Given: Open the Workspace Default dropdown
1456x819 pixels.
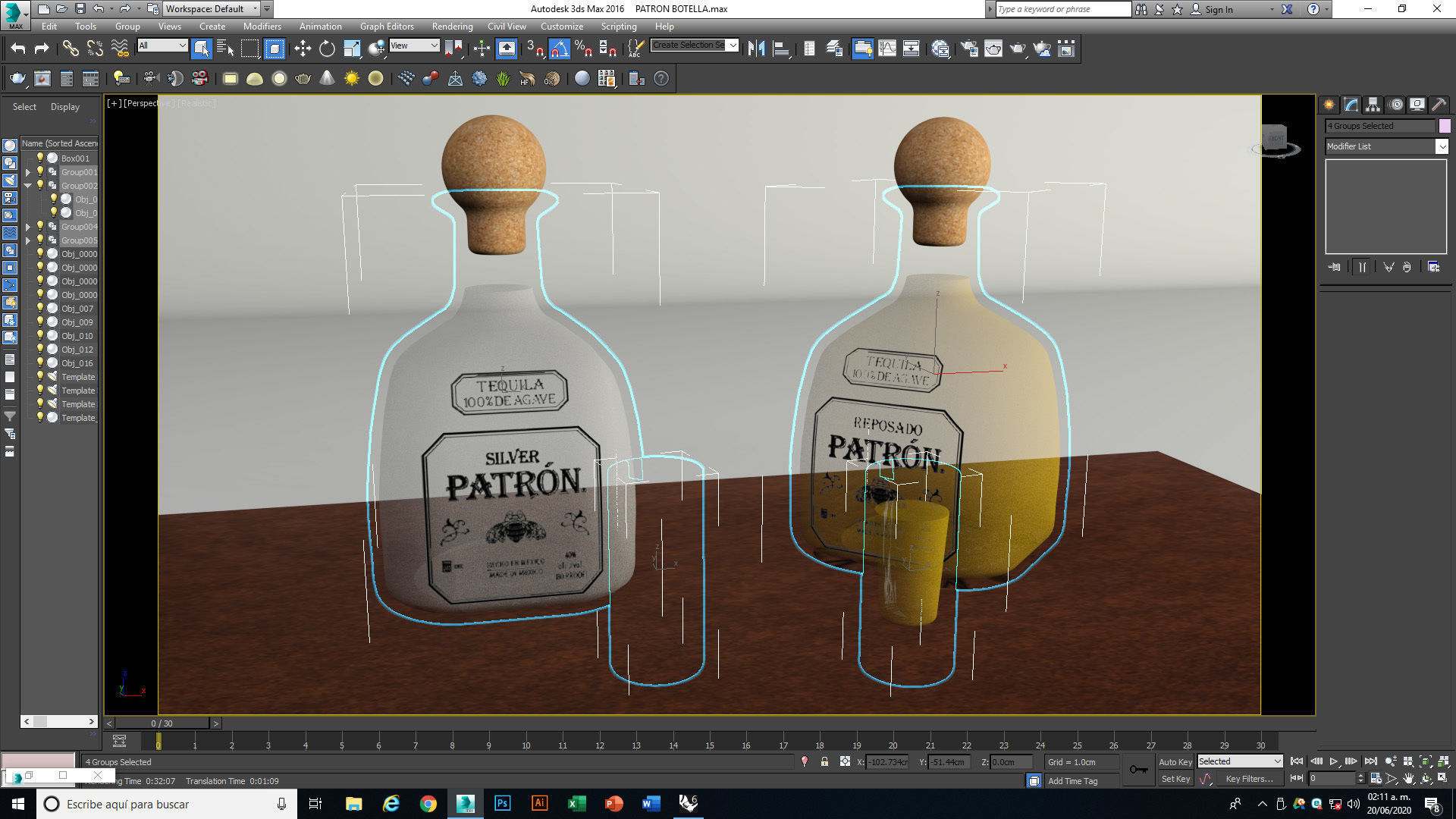Looking at the screenshot, I should (212, 9).
